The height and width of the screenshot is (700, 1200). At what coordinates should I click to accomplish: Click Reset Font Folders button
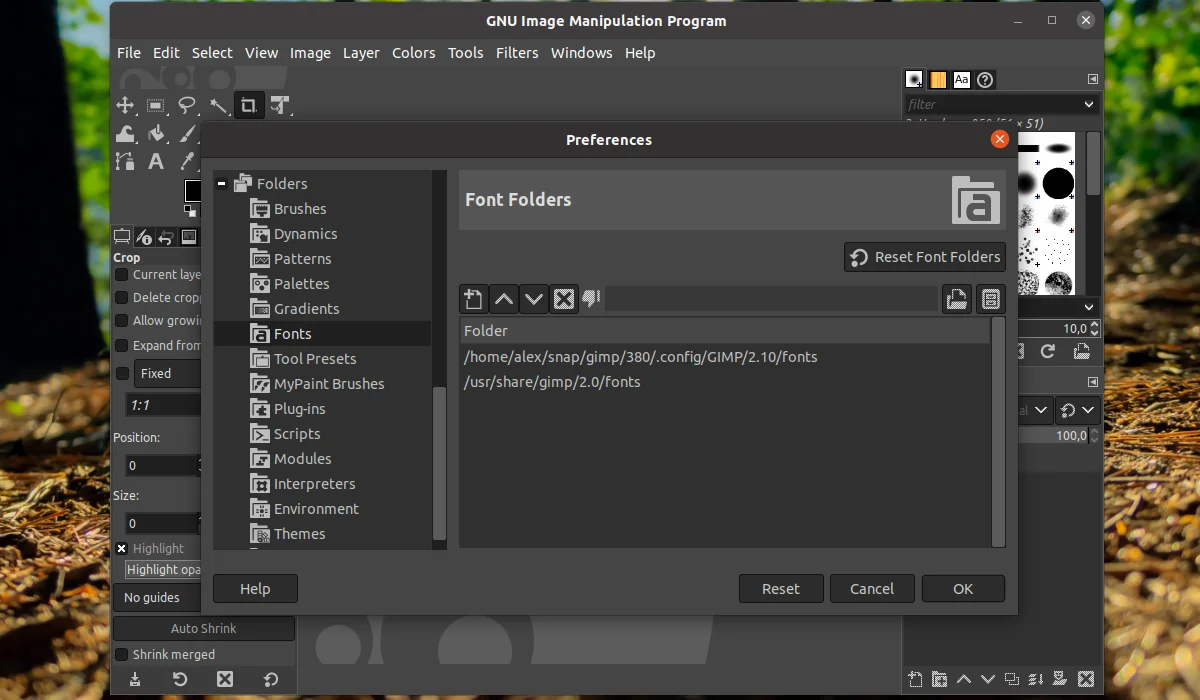click(x=924, y=257)
